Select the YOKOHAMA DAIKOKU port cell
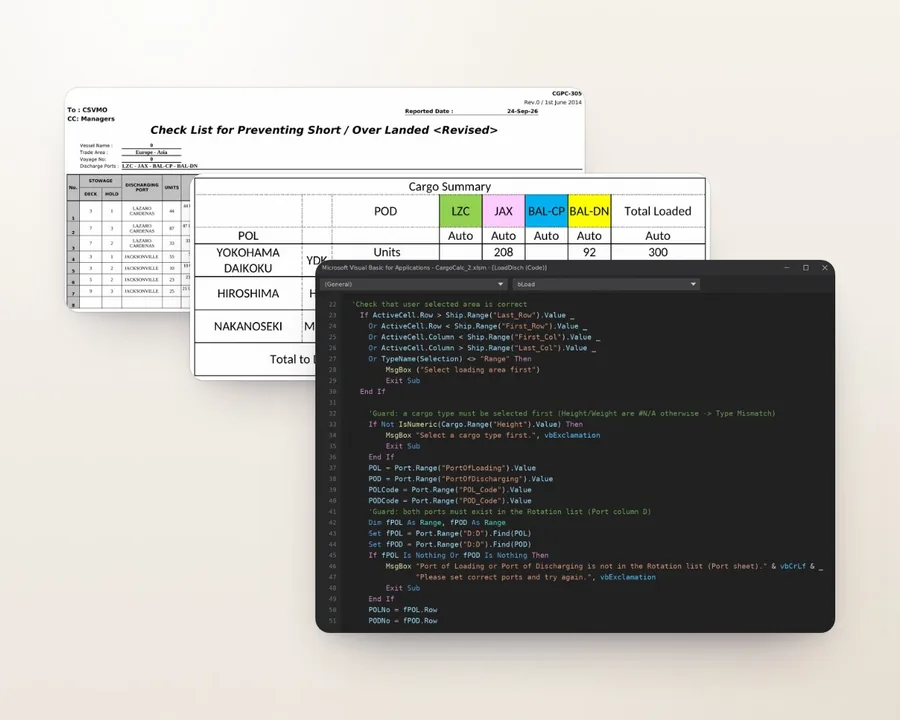The height and width of the screenshot is (720, 900). (x=248, y=260)
